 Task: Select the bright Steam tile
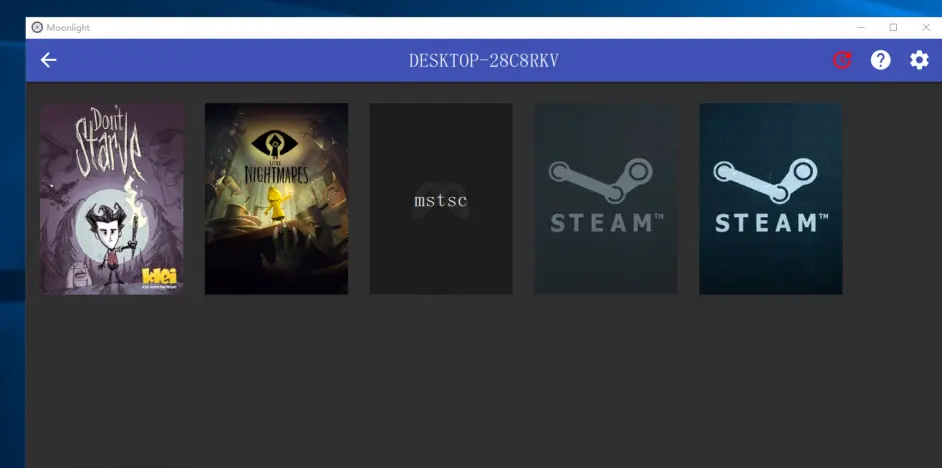[x=770, y=199]
